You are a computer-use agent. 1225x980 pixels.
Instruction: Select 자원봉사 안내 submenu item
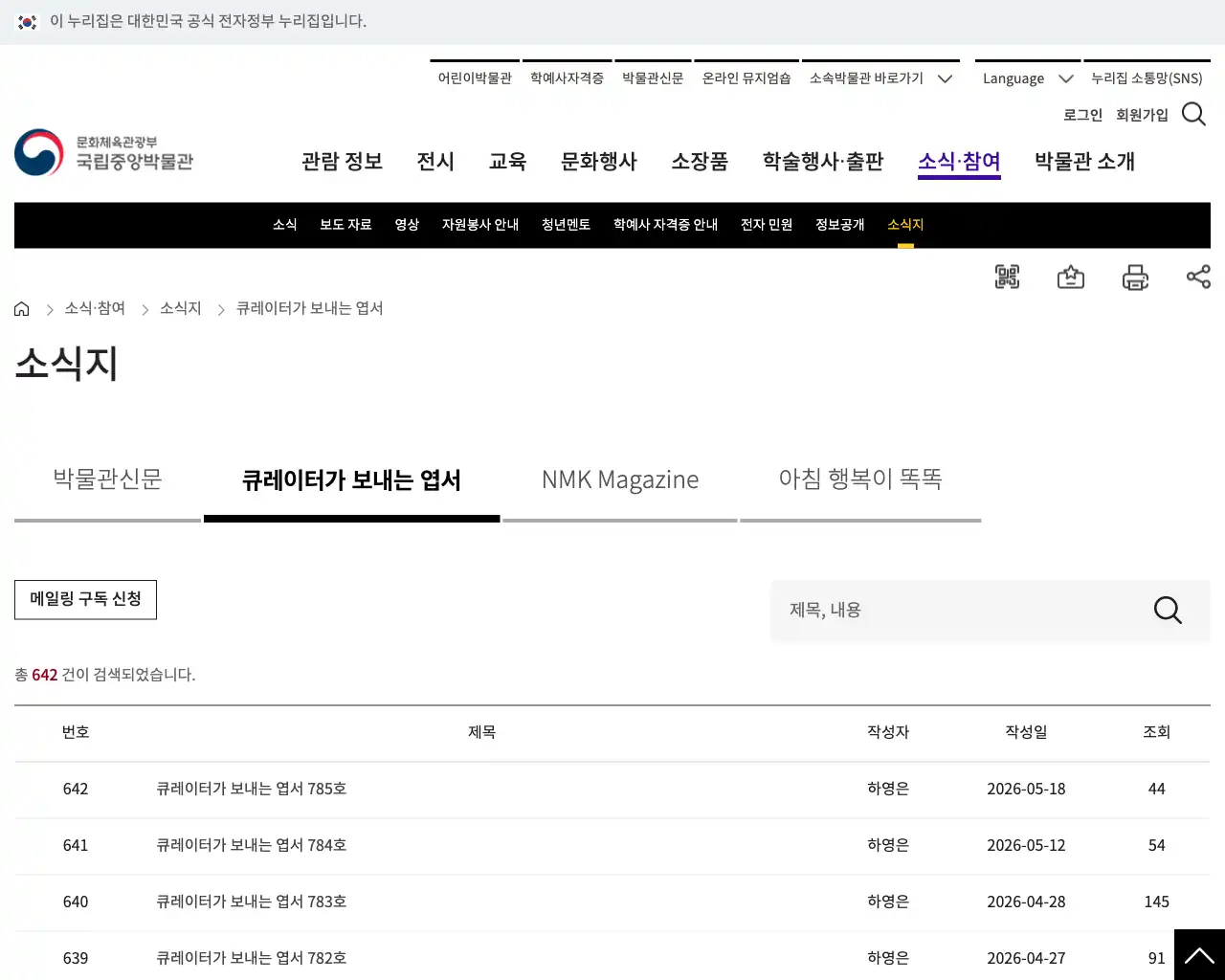pos(480,225)
